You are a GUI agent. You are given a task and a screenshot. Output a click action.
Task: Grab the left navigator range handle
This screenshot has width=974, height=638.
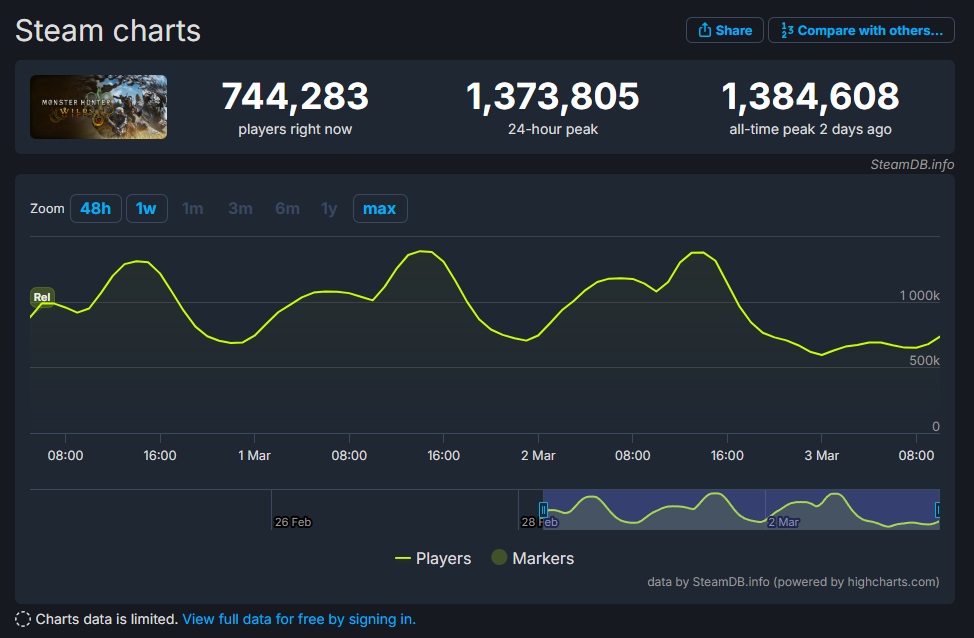pos(543,510)
